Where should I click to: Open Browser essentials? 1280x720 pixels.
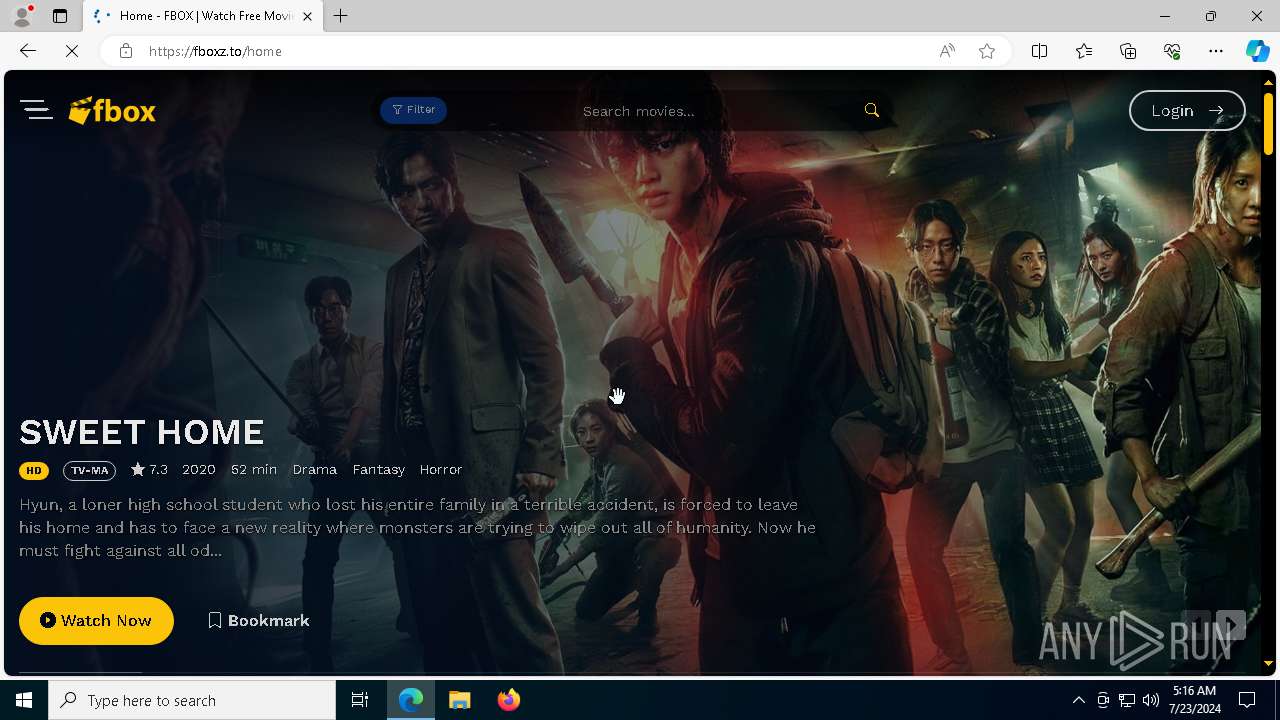(x=1172, y=51)
